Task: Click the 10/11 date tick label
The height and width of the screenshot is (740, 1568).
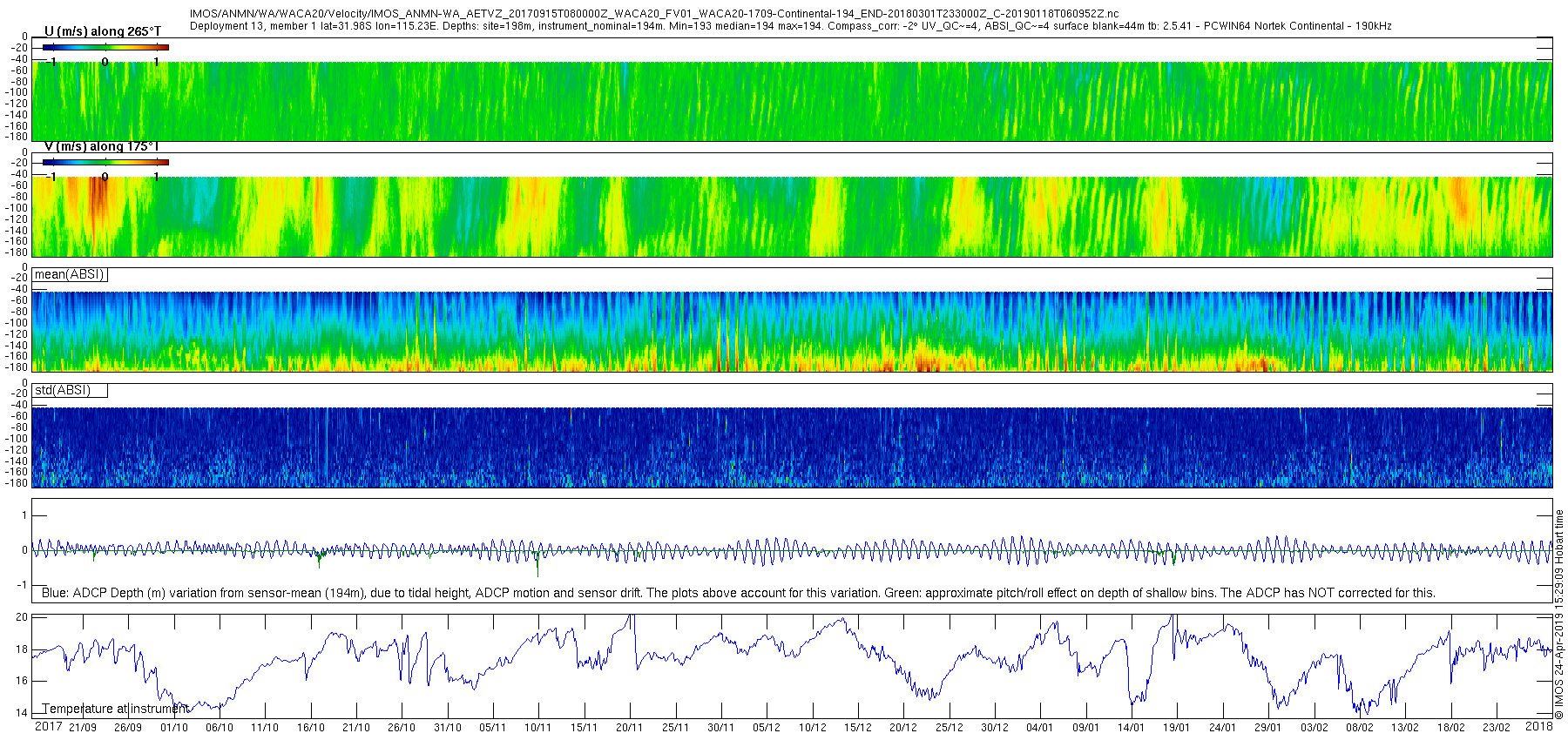Action: [x=538, y=728]
